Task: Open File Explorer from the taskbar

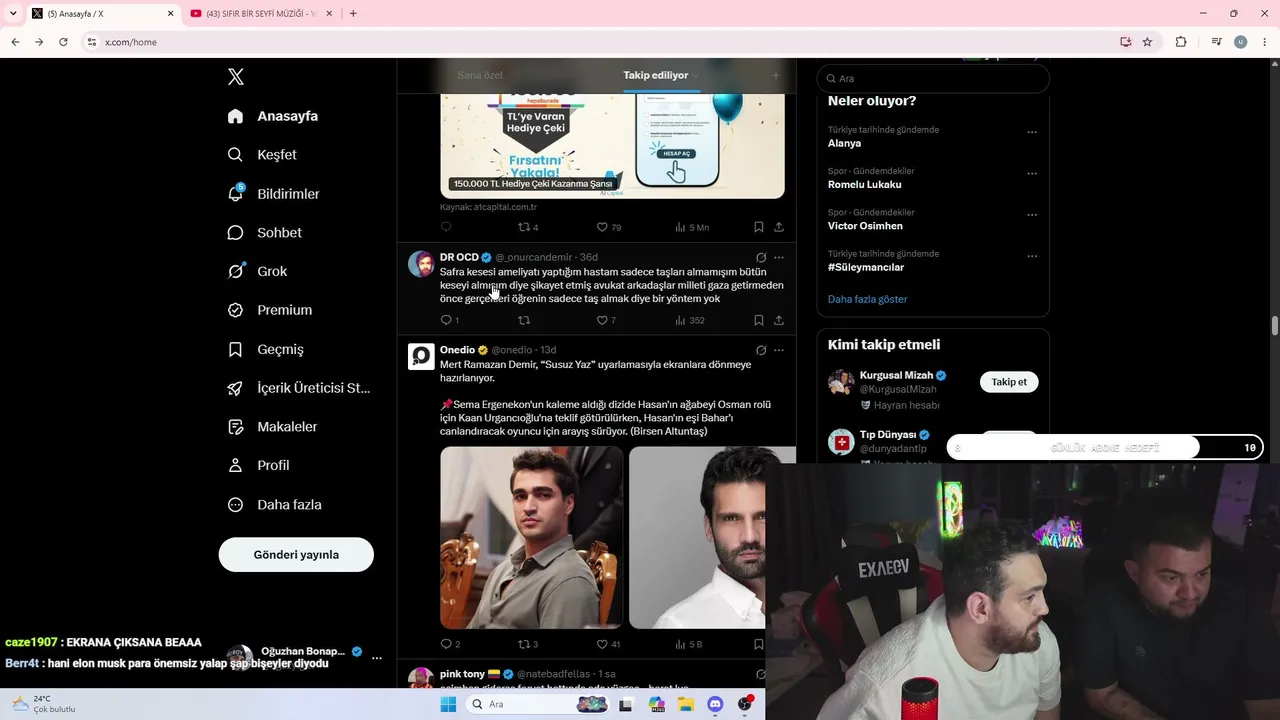Action: click(686, 704)
